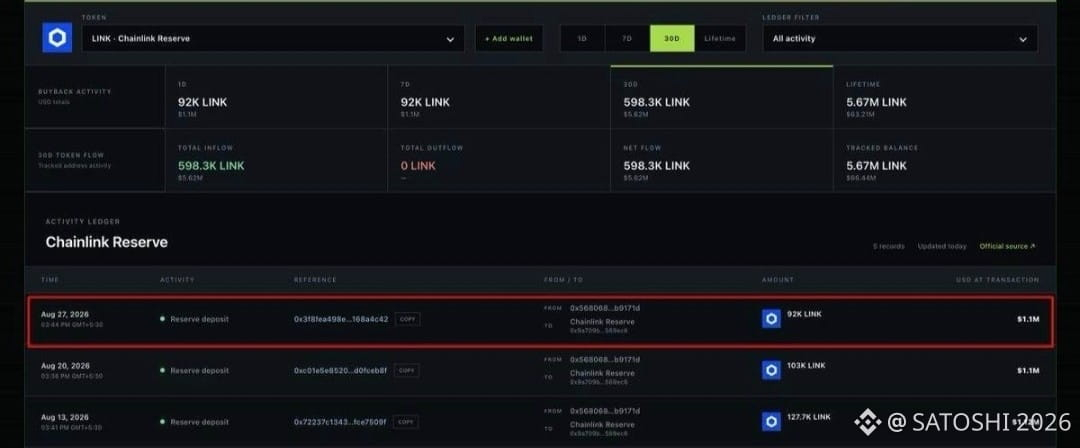Click the Aug 20, 2026 date cell
This screenshot has height=448, width=1080.
(65, 366)
